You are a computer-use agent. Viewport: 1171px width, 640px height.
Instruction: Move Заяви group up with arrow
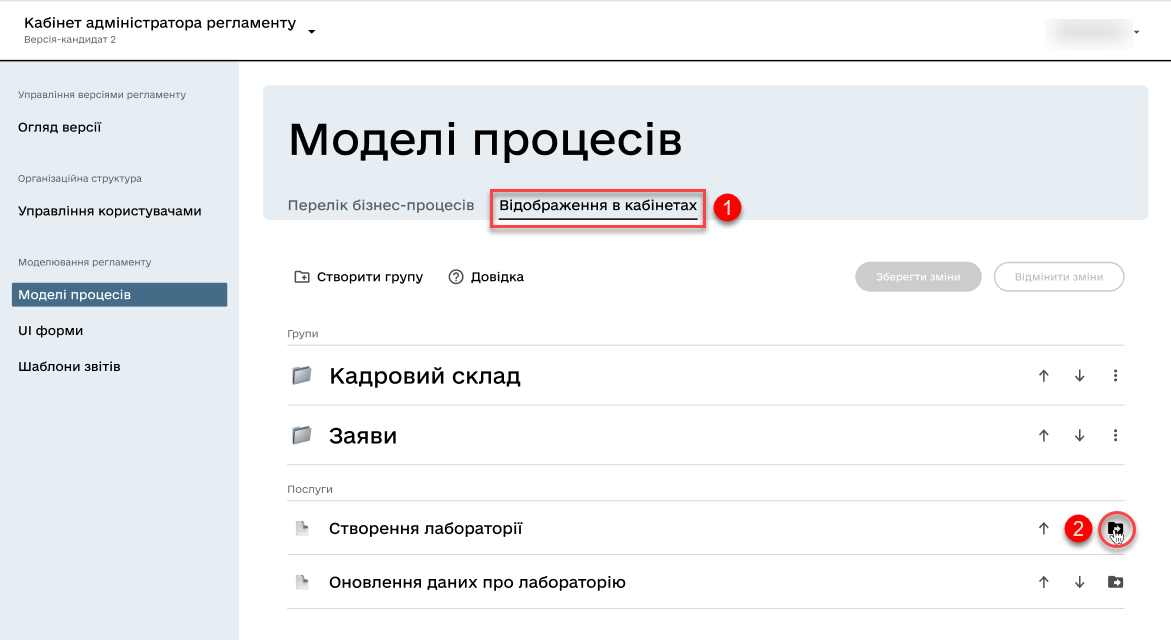pos(1043,436)
